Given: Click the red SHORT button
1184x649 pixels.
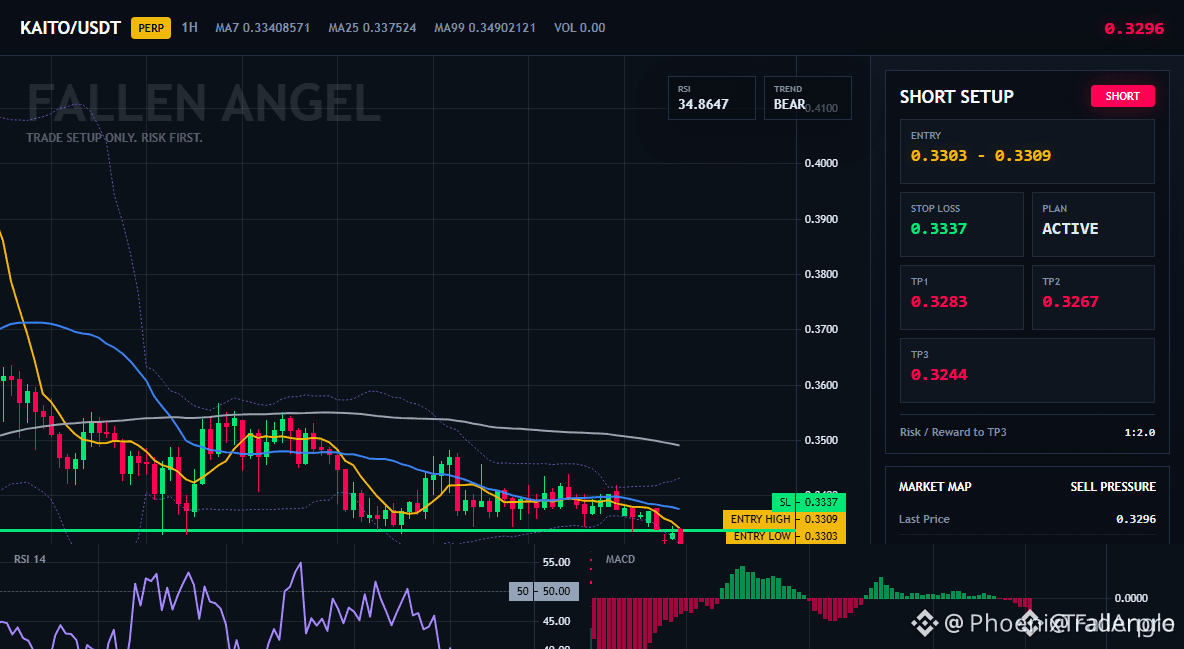Looking at the screenshot, I should (x=1122, y=96).
